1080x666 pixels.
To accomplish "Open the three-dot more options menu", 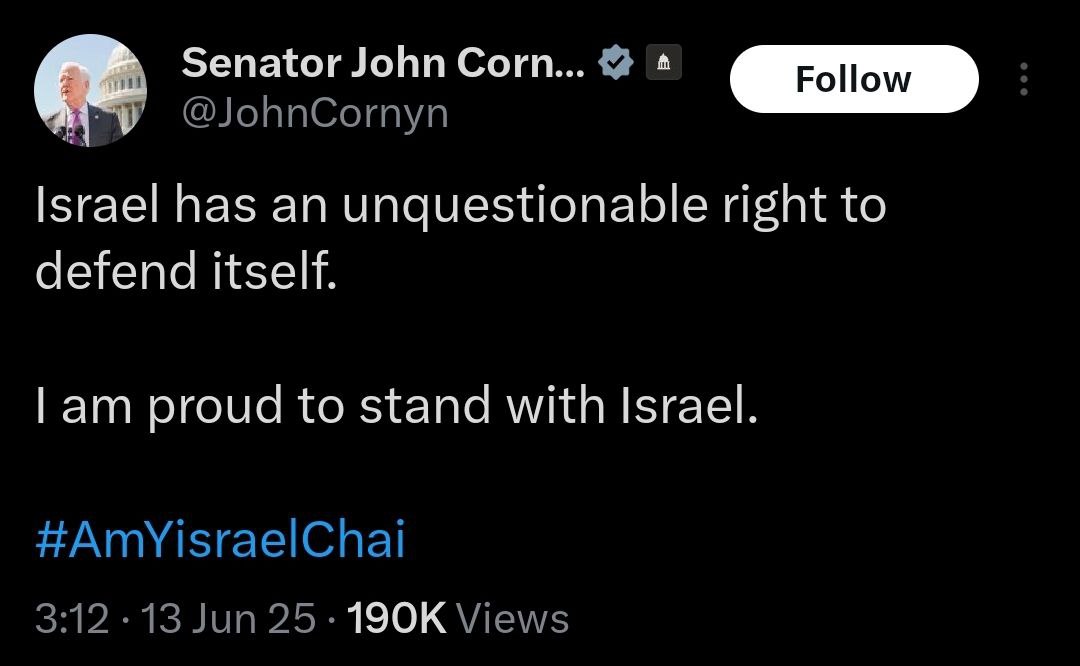I will click(x=1022, y=79).
